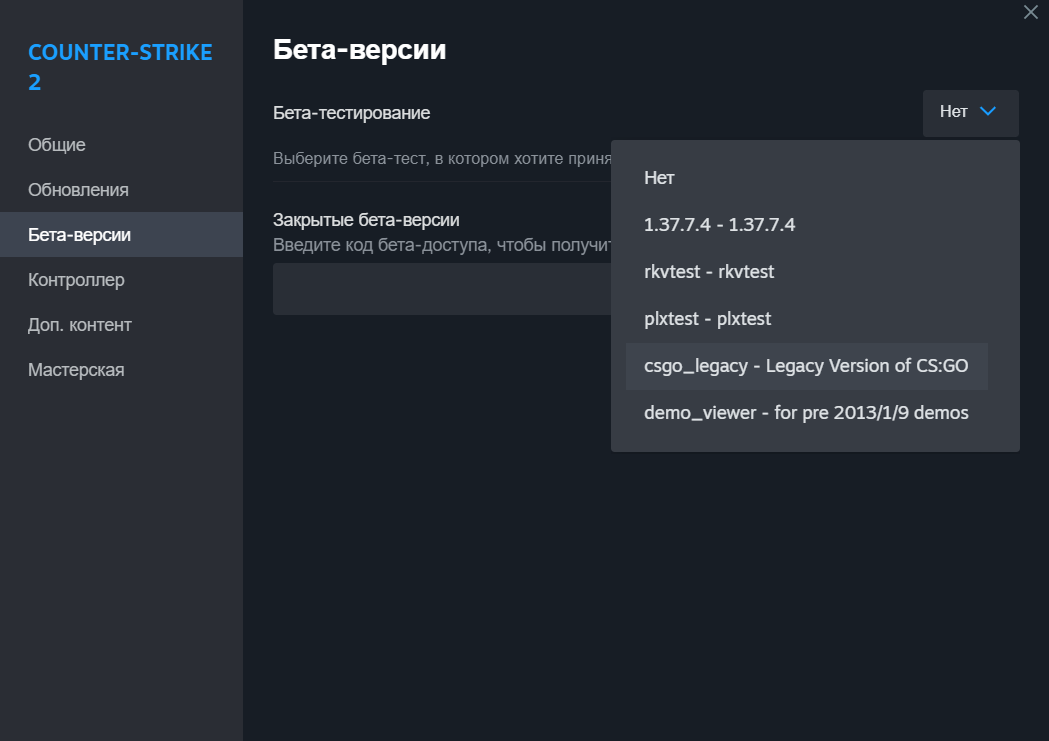This screenshot has width=1049, height=741.
Task: Select demo_viewer for pre 2013/1/9 demos
Action: point(806,413)
